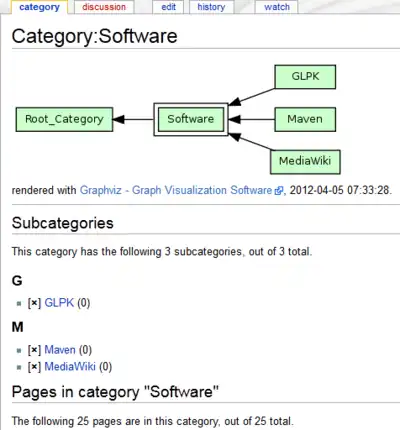The width and height of the screenshot is (400, 430).
Task: Open the category tab
Action: coord(39,7)
